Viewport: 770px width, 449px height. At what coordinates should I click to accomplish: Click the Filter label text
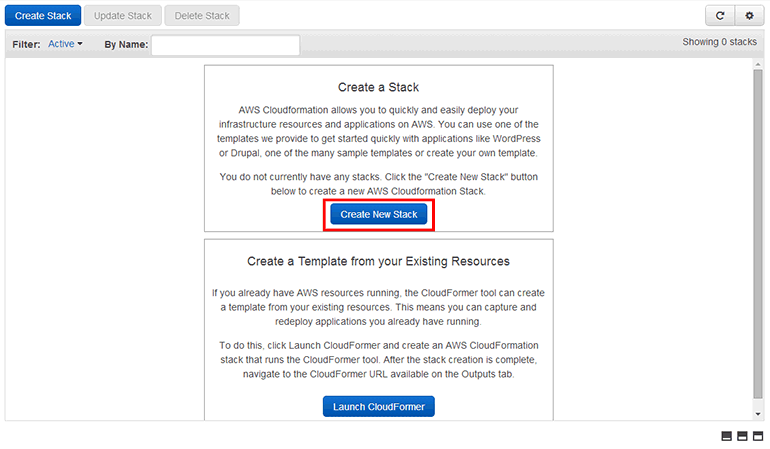[26, 44]
